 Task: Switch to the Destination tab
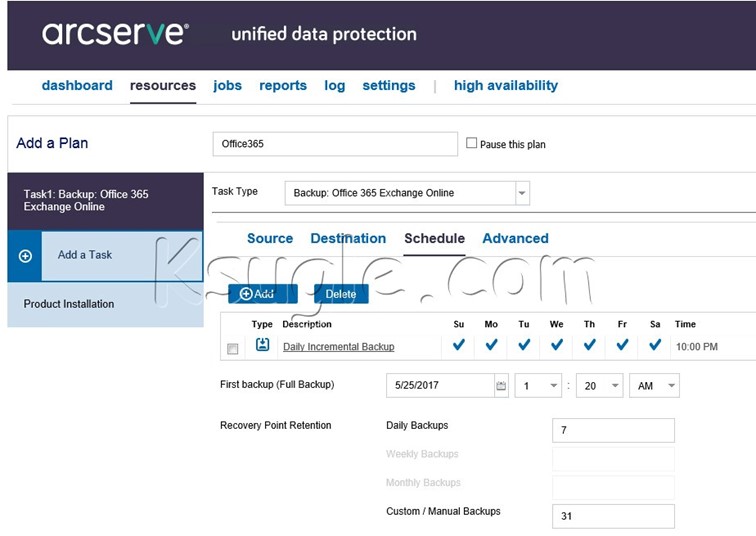click(348, 238)
